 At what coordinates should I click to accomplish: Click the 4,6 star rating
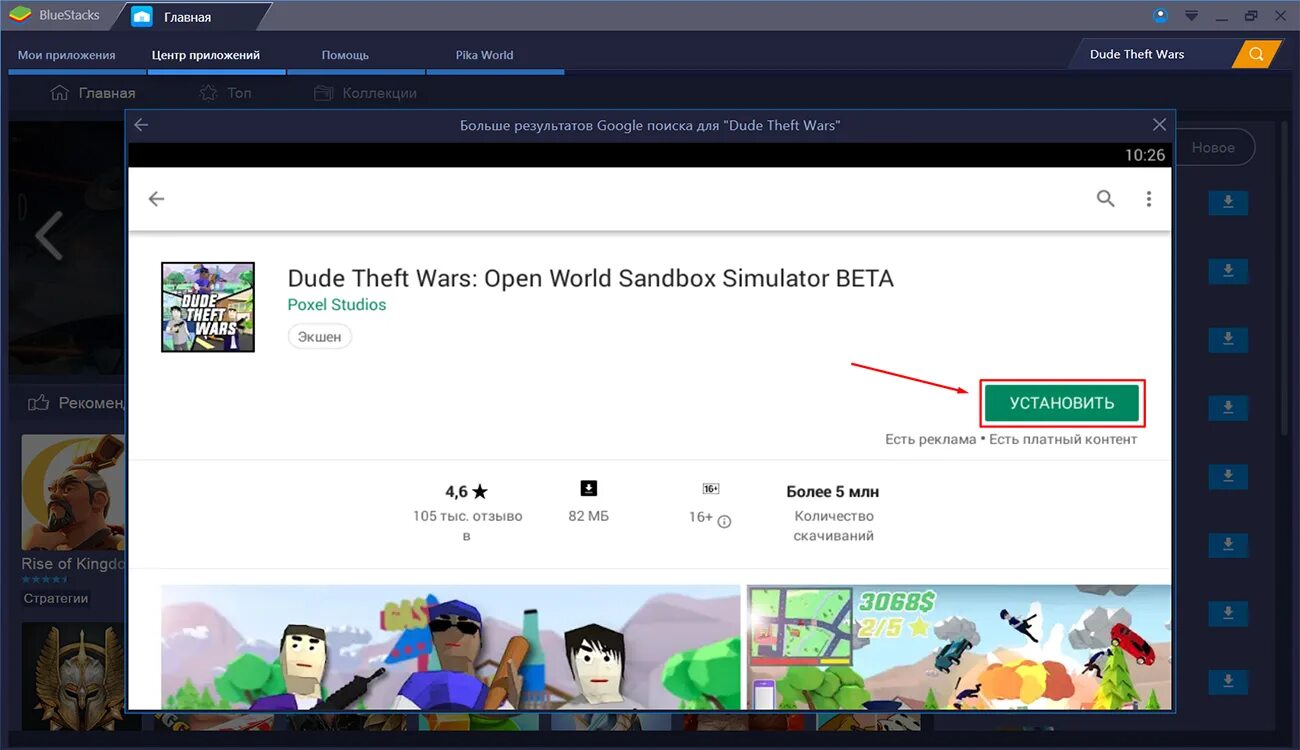click(x=466, y=492)
